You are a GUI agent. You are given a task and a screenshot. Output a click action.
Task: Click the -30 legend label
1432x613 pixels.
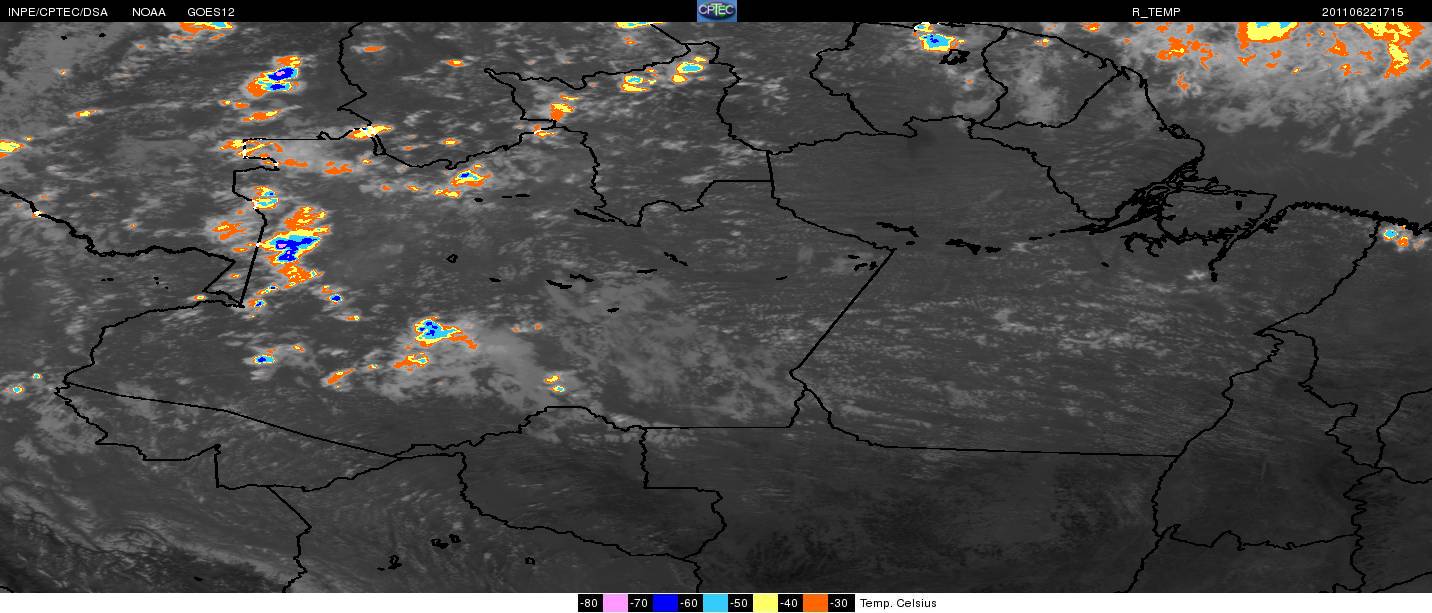point(840,603)
